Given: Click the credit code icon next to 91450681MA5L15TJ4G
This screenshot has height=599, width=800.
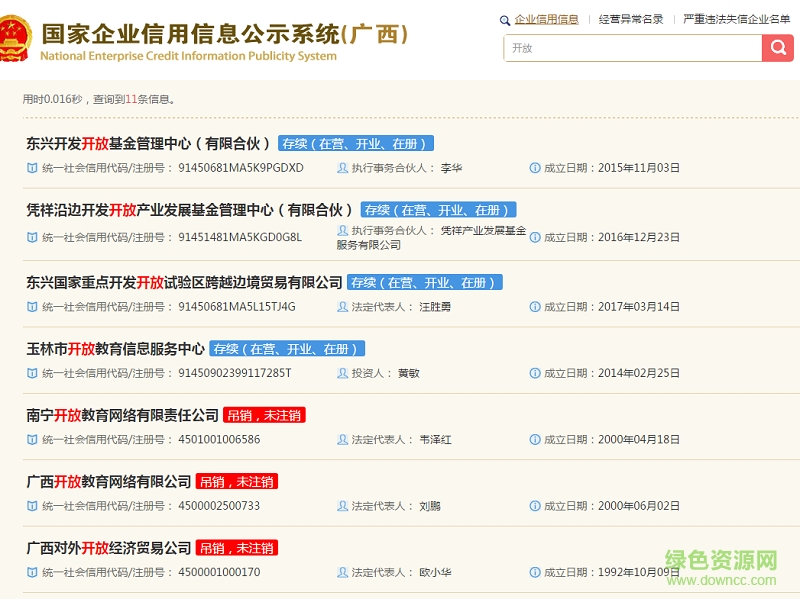Looking at the screenshot, I should pos(32,307).
